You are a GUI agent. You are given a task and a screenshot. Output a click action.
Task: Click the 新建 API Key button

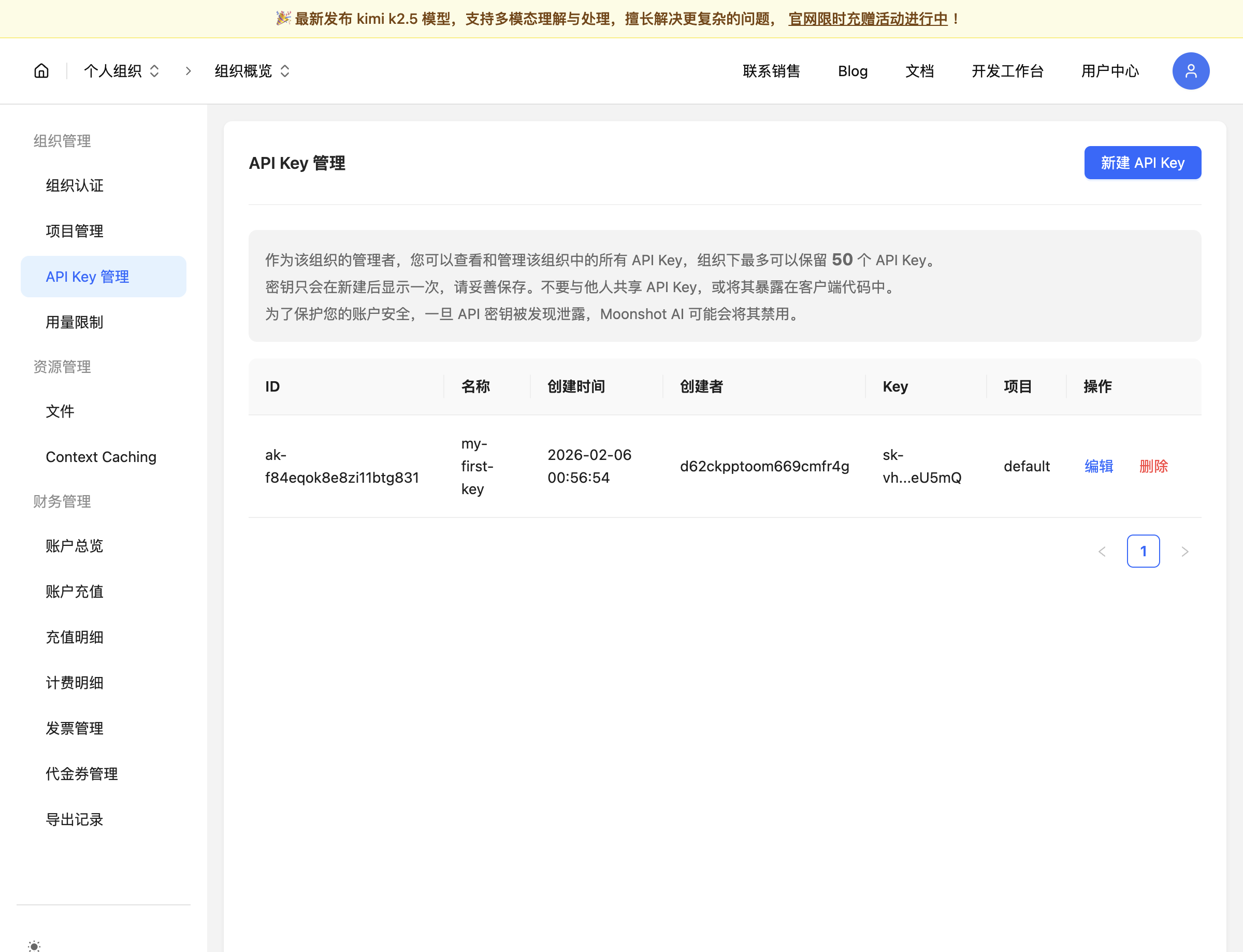[x=1142, y=163]
